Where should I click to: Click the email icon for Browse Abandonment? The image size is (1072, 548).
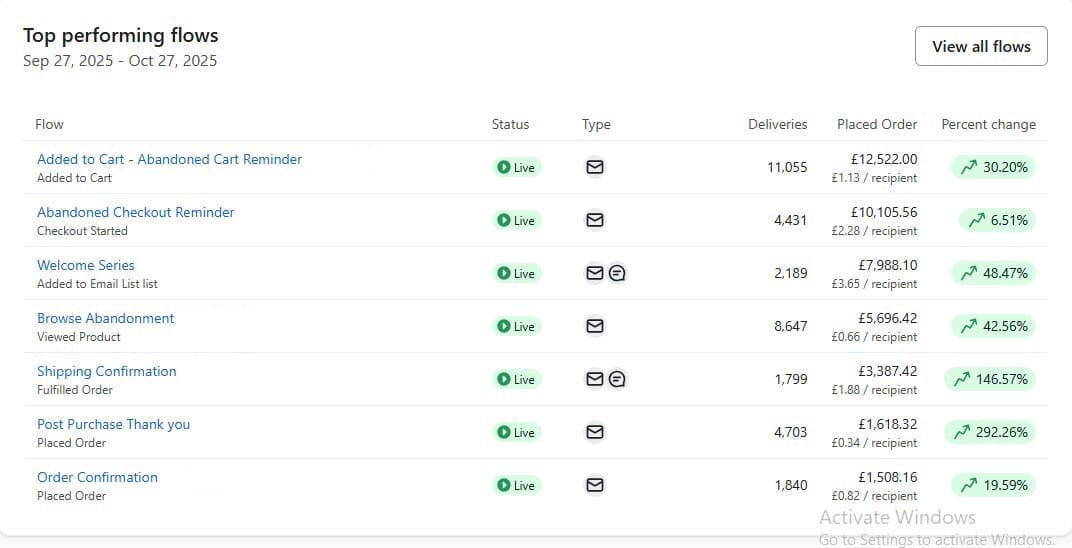[x=595, y=326]
